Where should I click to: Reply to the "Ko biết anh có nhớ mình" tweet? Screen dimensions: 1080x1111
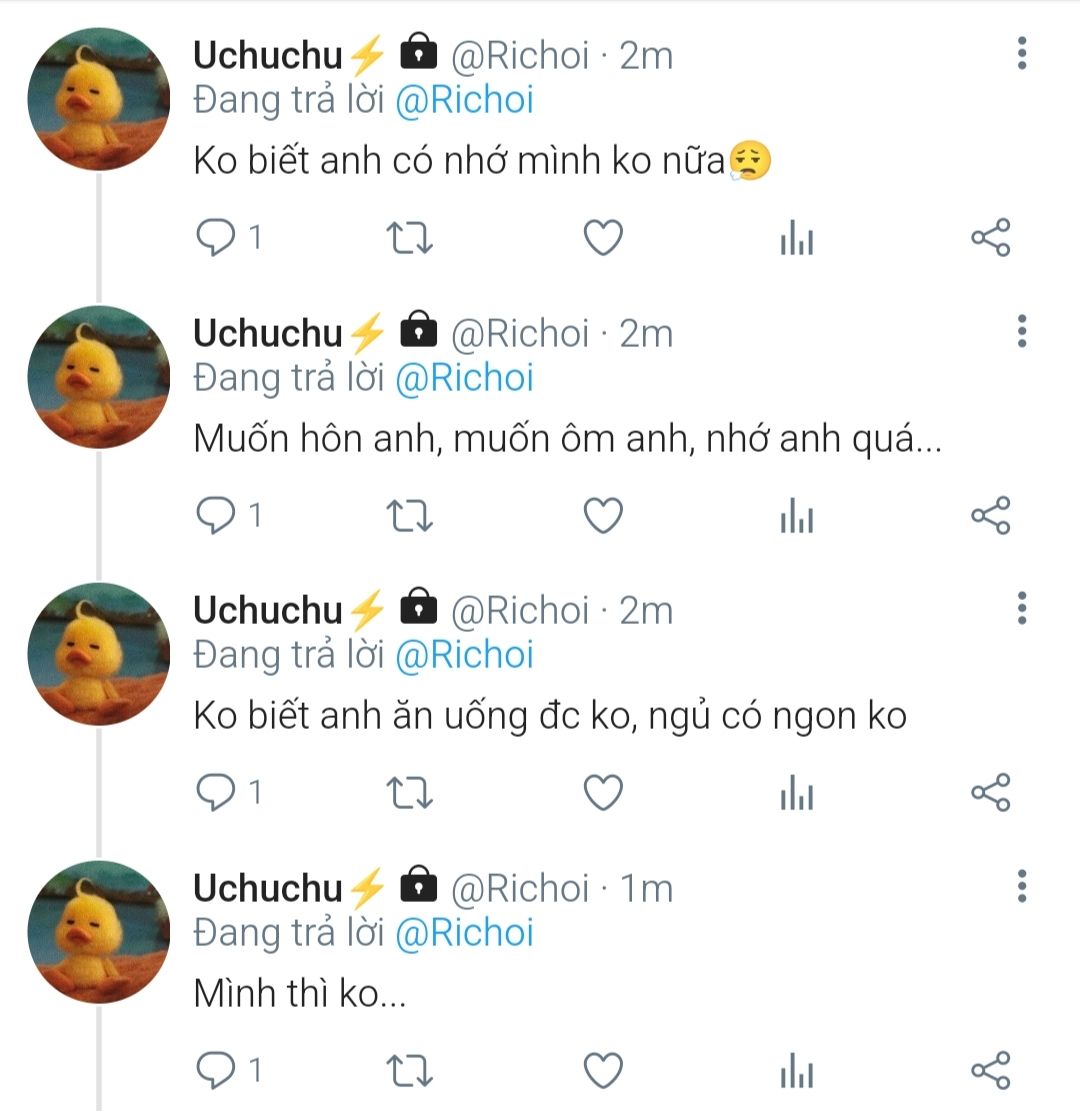tap(214, 239)
